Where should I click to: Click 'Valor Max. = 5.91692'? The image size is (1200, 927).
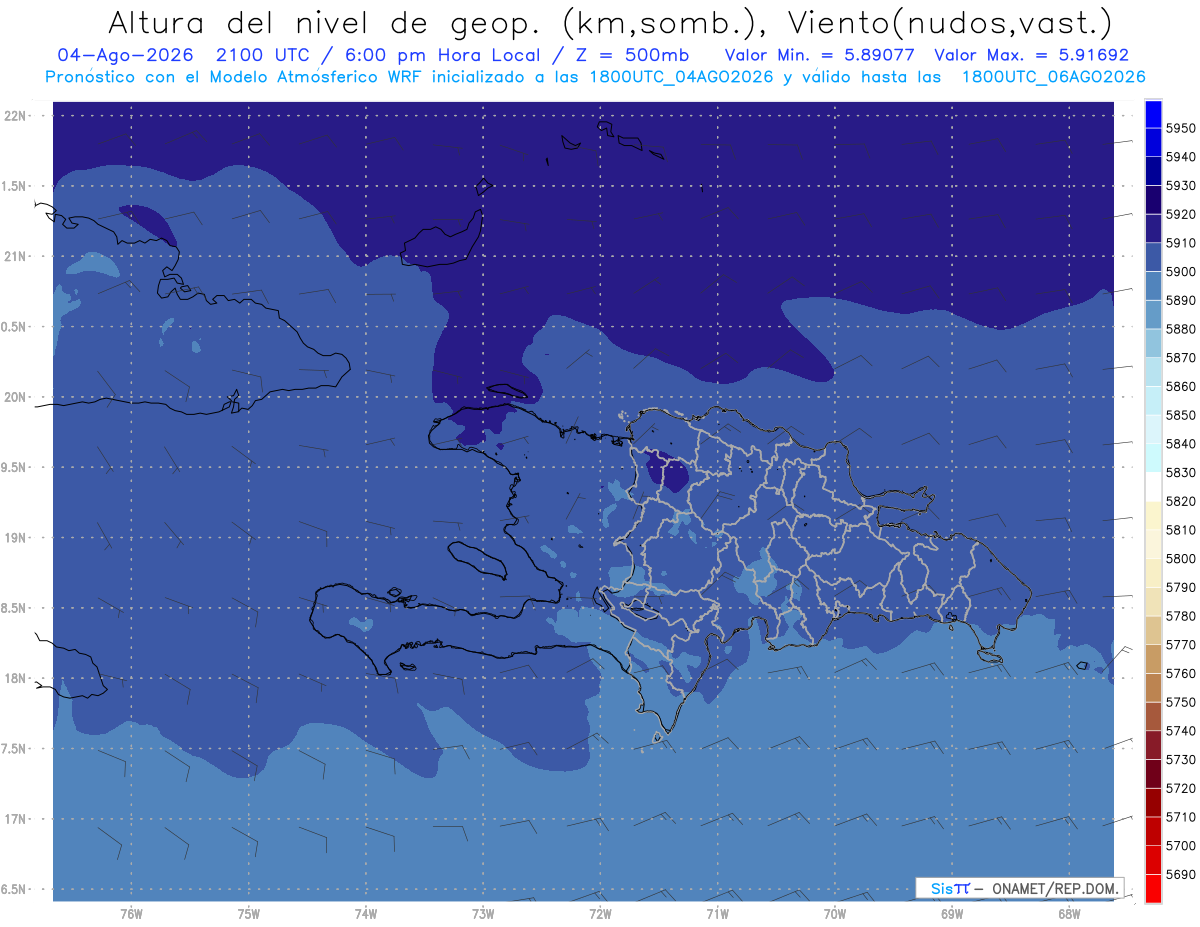pos(1031,55)
